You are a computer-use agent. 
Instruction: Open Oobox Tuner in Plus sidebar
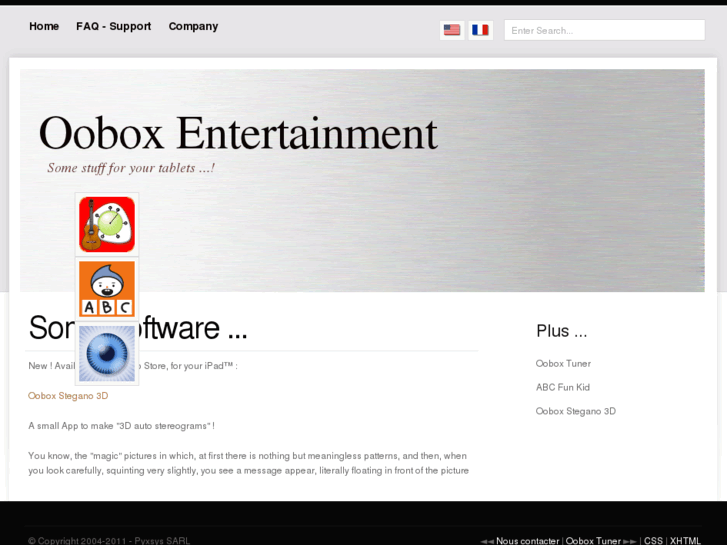(563, 364)
